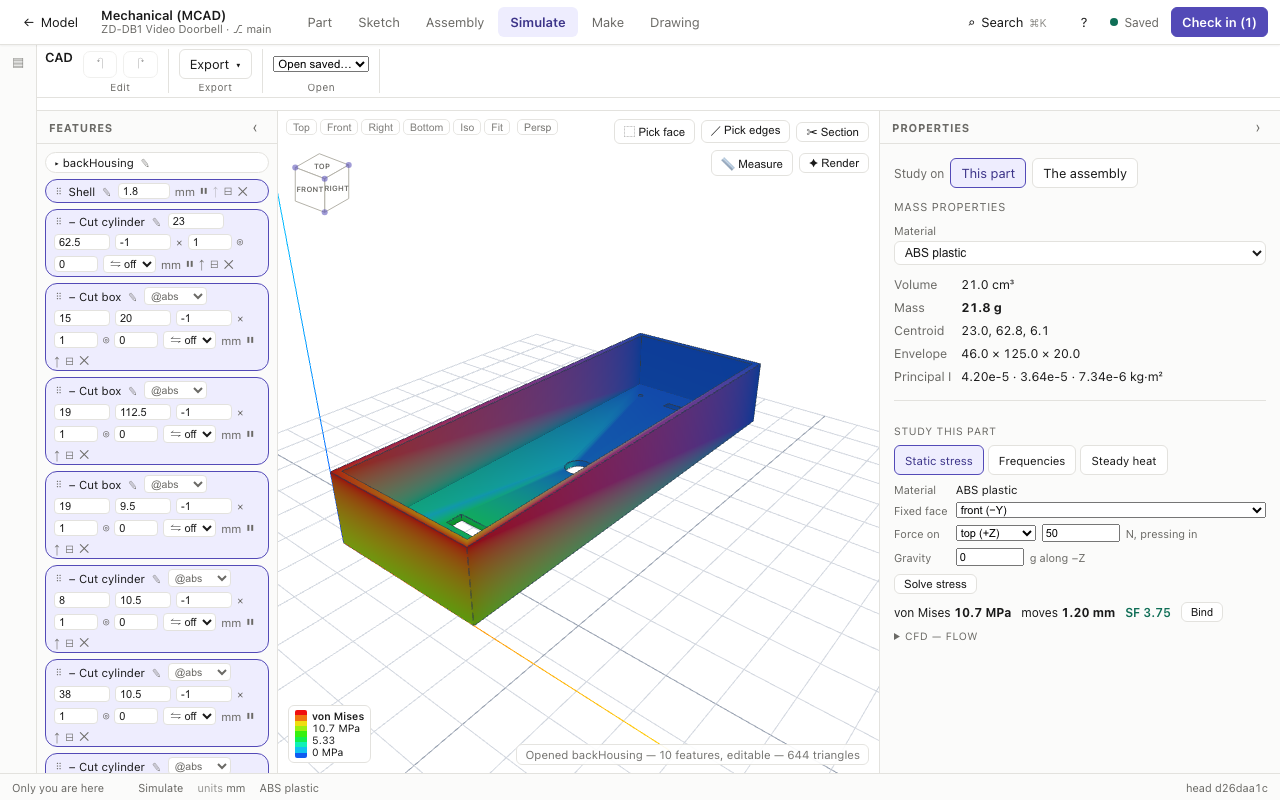Open the help question mark
The width and height of the screenshot is (1280, 800).
pos(1084,22)
